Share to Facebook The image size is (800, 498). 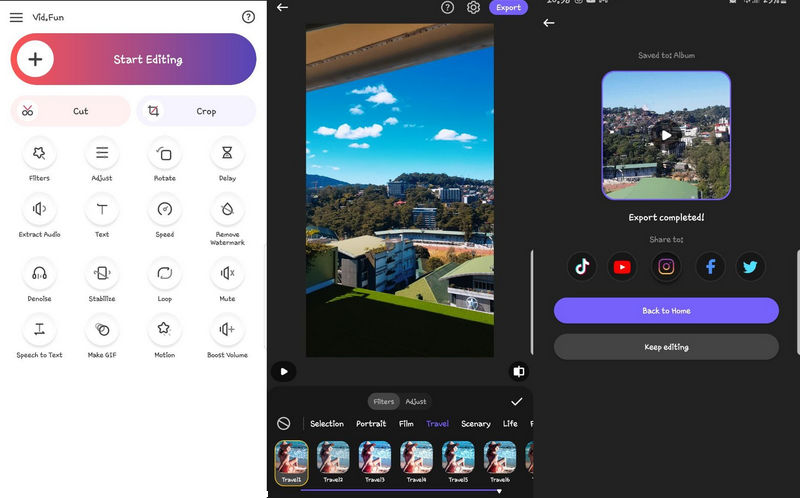click(710, 266)
